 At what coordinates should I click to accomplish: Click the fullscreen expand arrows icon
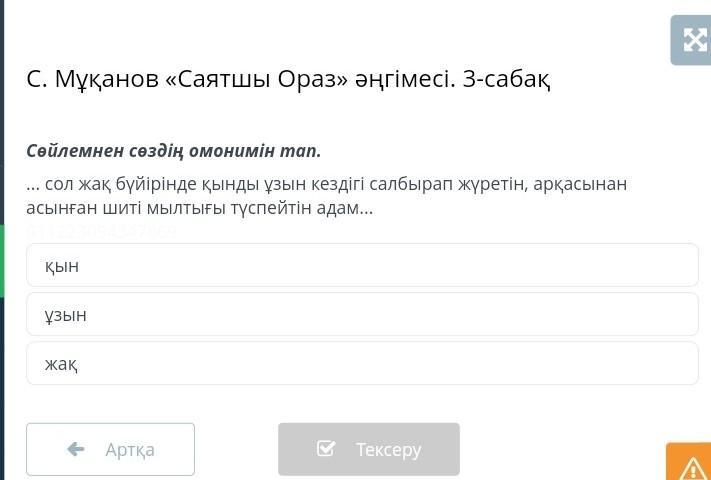click(x=693, y=40)
